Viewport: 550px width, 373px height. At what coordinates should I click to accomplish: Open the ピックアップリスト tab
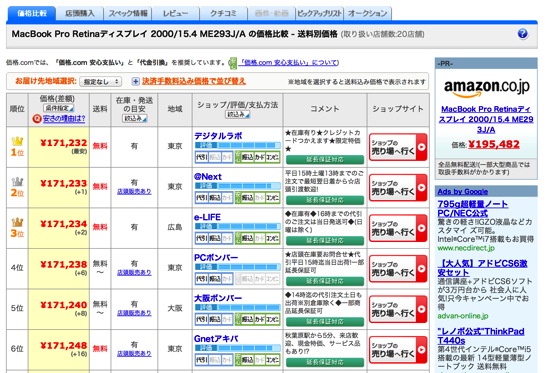(x=319, y=13)
